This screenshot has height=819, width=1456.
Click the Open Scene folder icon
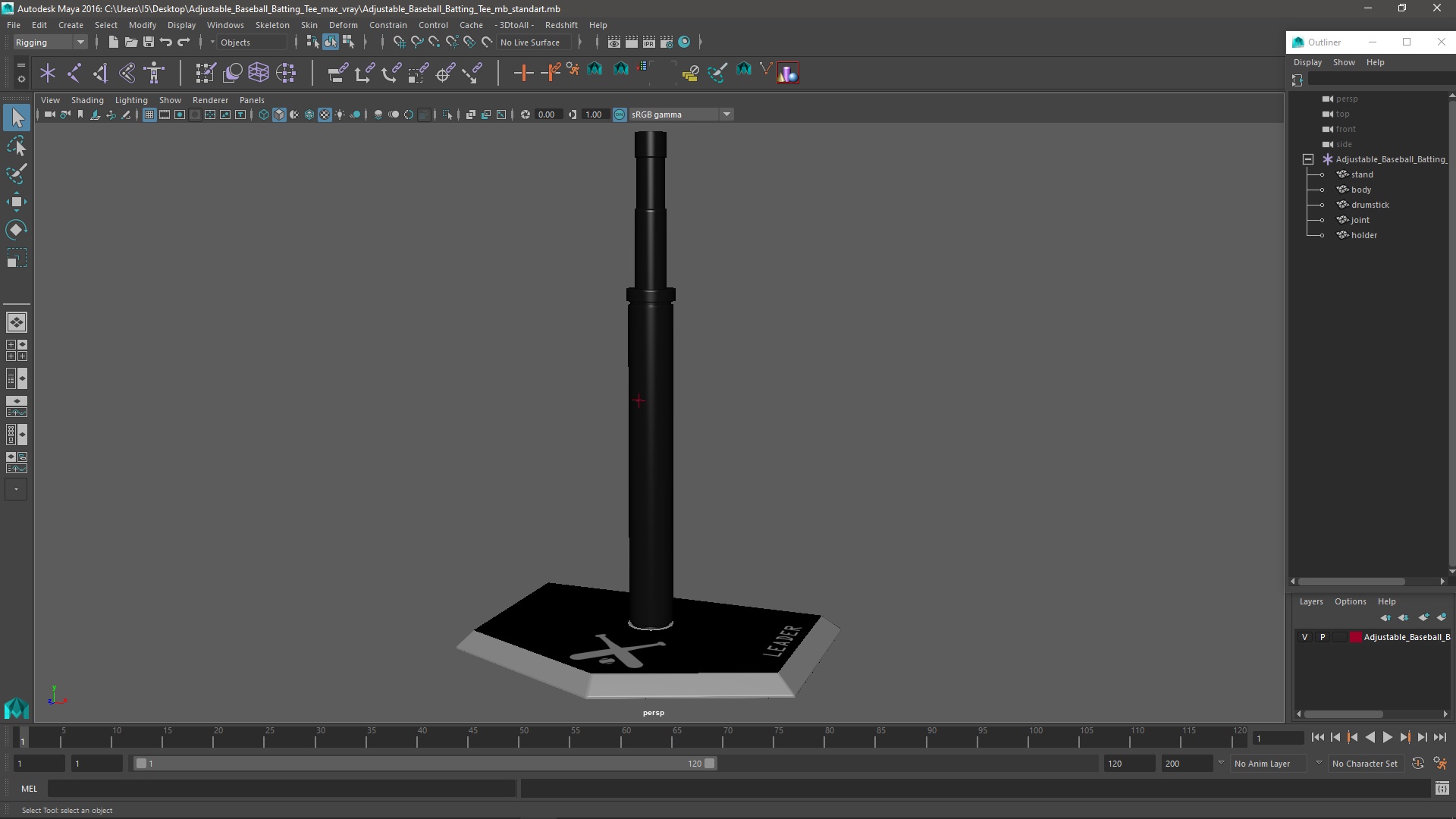(x=130, y=42)
